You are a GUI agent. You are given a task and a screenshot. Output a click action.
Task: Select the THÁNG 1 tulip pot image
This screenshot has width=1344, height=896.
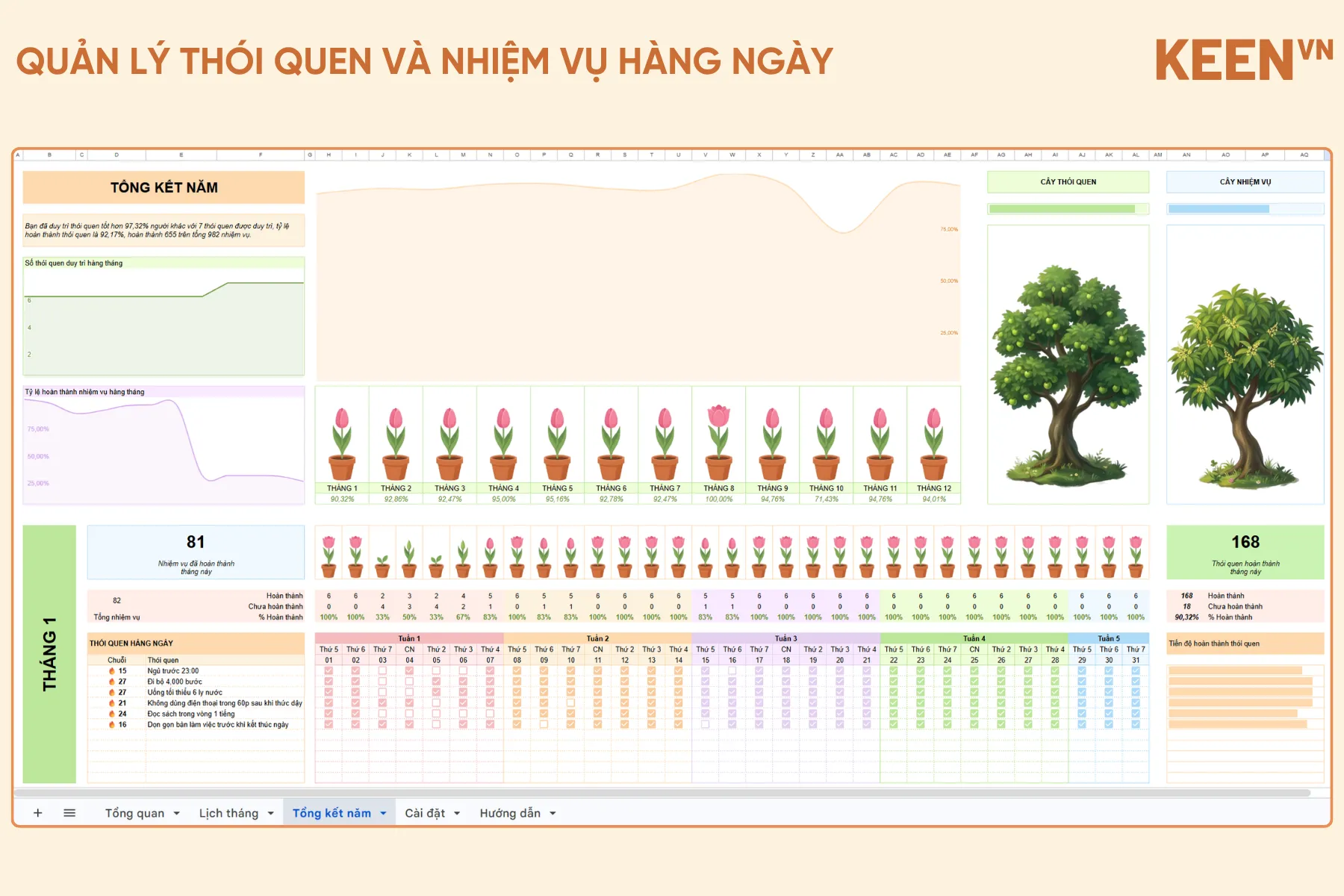coord(342,444)
